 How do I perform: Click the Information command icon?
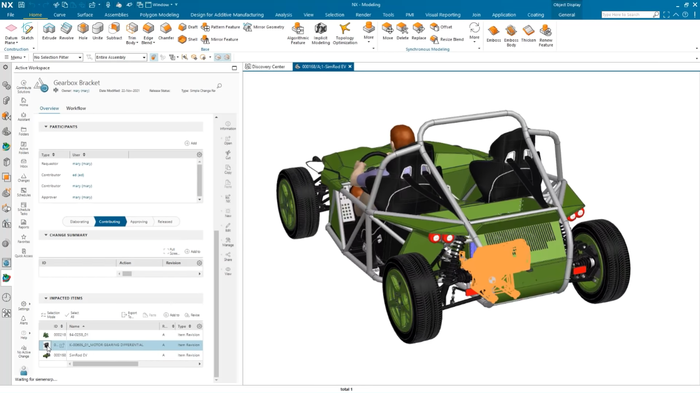click(x=228, y=125)
